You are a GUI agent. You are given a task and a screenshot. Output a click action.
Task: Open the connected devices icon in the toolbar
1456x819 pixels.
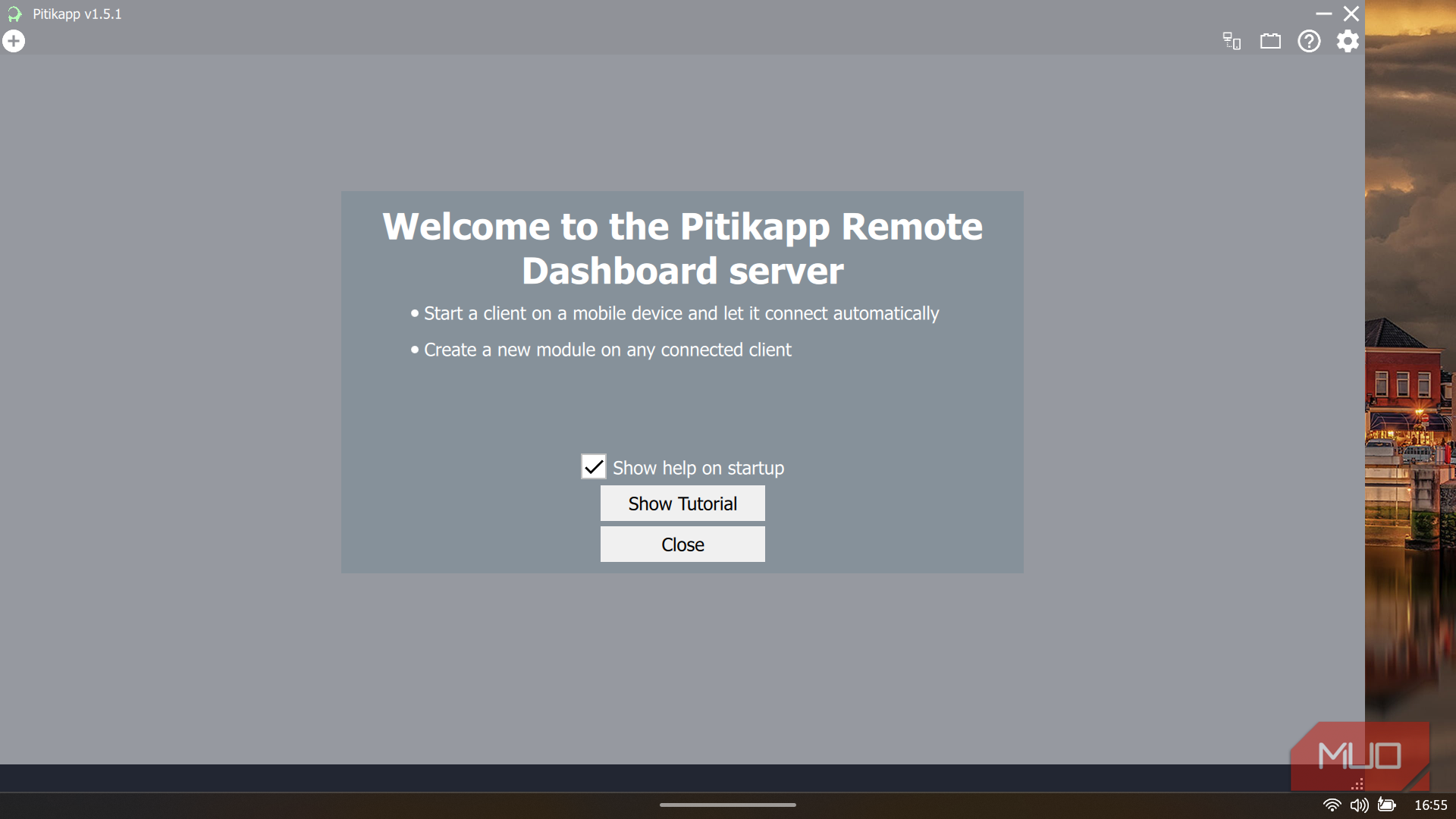[1232, 41]
